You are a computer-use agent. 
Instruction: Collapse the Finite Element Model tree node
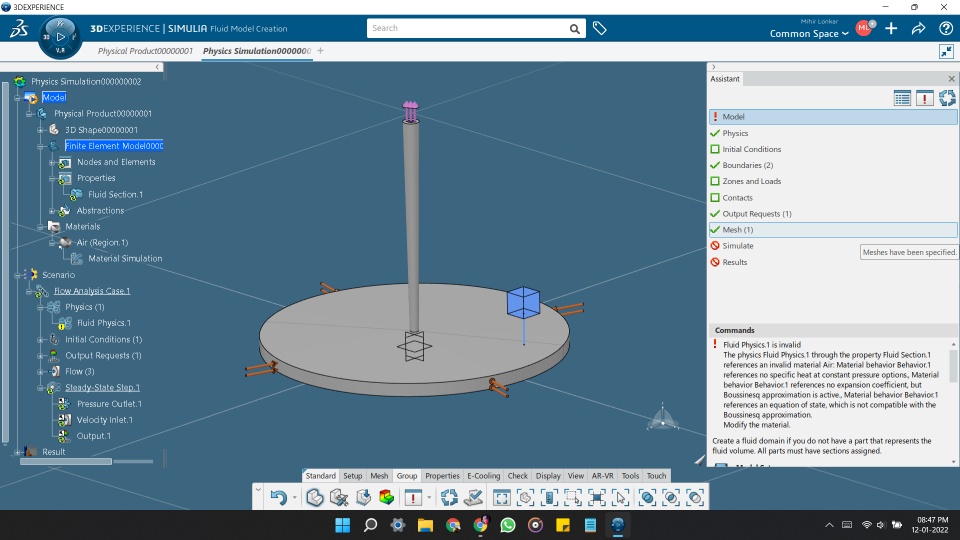[x=40, y=146]
